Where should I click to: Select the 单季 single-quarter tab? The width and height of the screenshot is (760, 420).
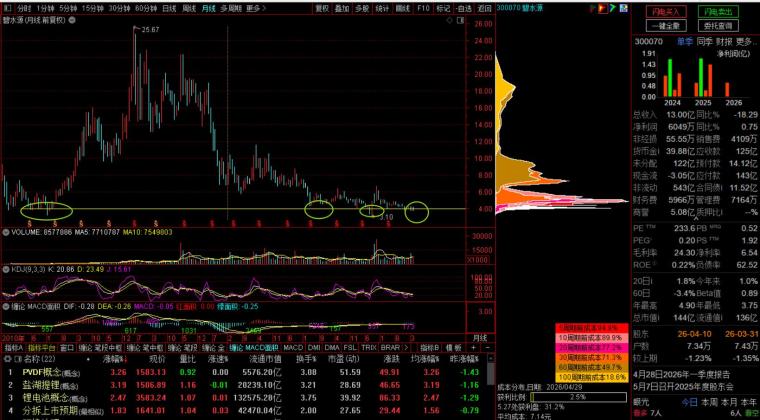click(x=685, y=42)
